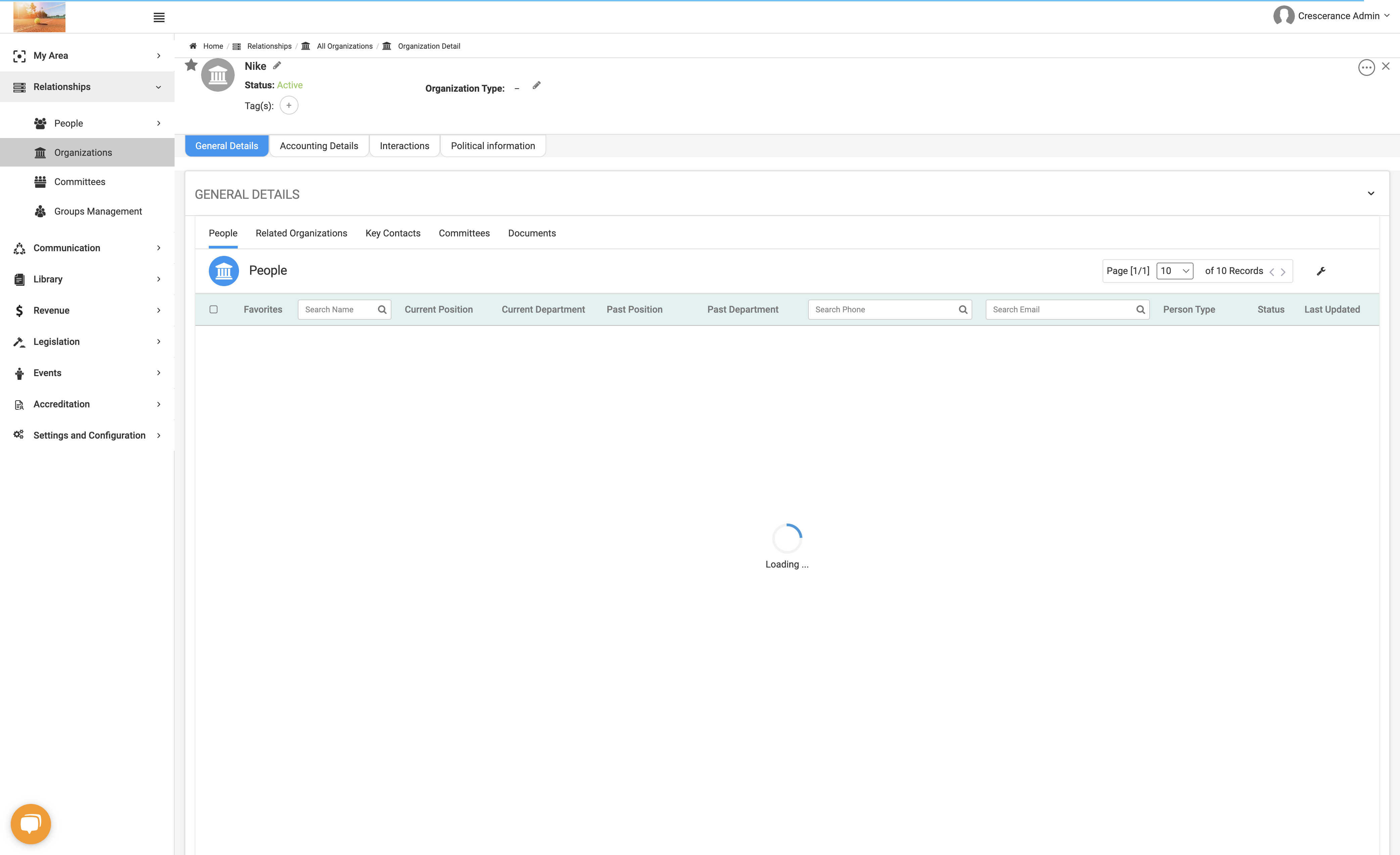Image resolution: width=1400 pixels, height=855 pixels.
Task: Edit Organization Type with pencil icon
Action: point(536,85)
